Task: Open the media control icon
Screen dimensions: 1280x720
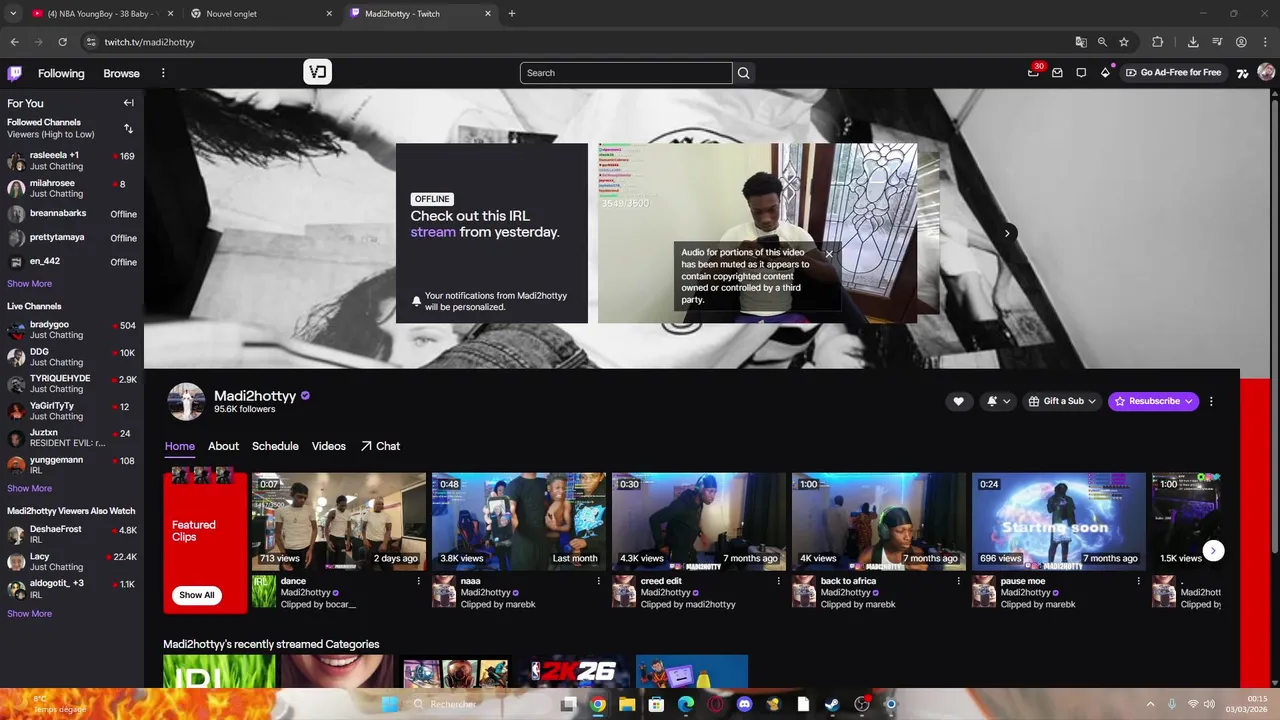Action: point(1217,42)
